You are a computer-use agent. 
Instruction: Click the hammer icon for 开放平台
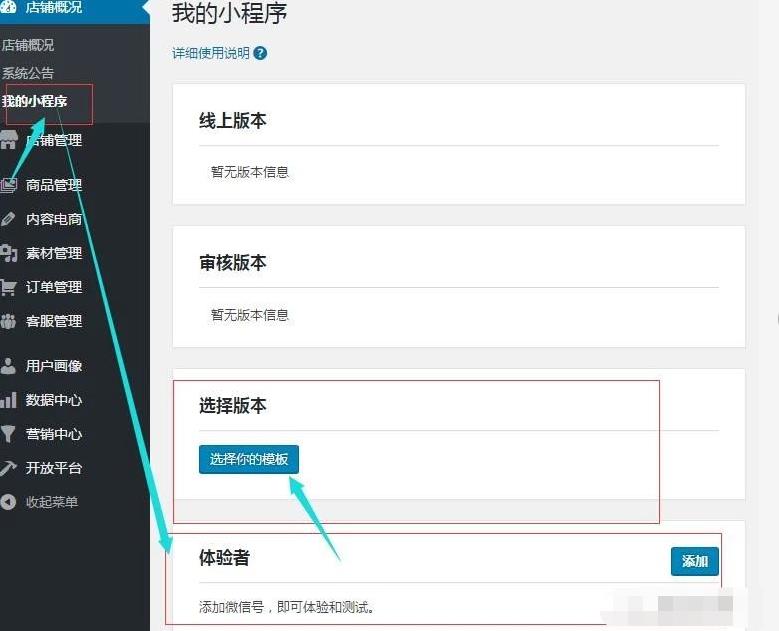pos(9,468)
